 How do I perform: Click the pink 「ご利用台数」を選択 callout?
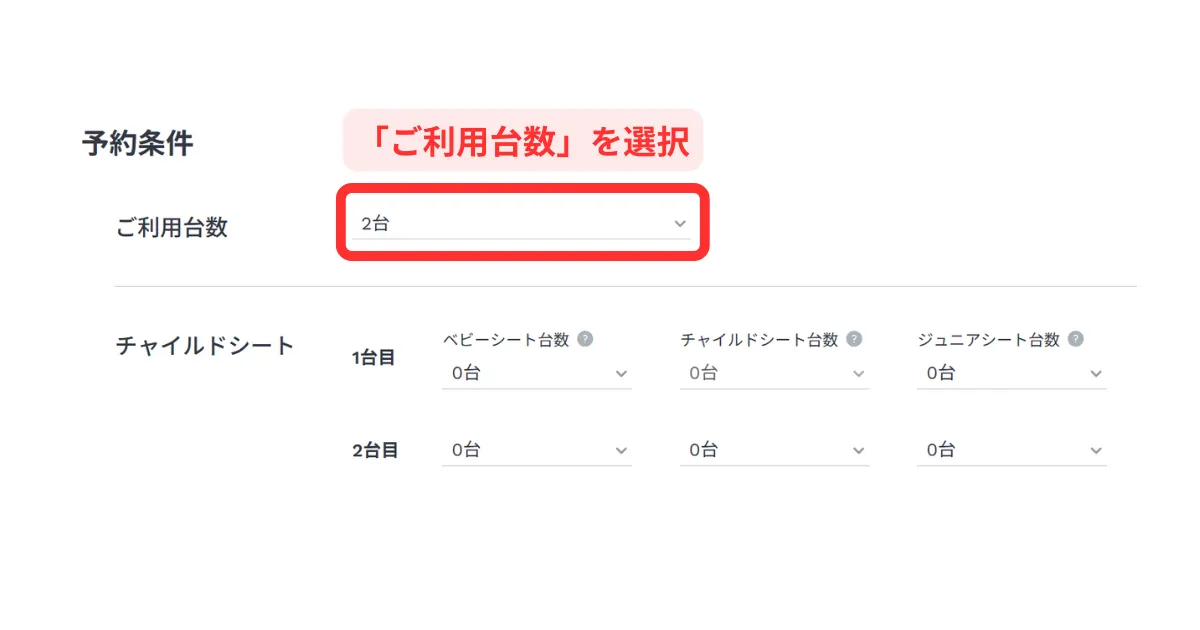(x=523, y=140)
